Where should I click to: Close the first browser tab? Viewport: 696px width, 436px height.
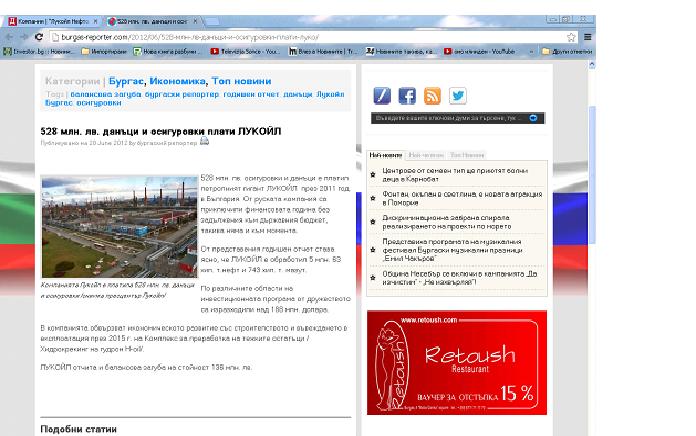pos(95,21)
